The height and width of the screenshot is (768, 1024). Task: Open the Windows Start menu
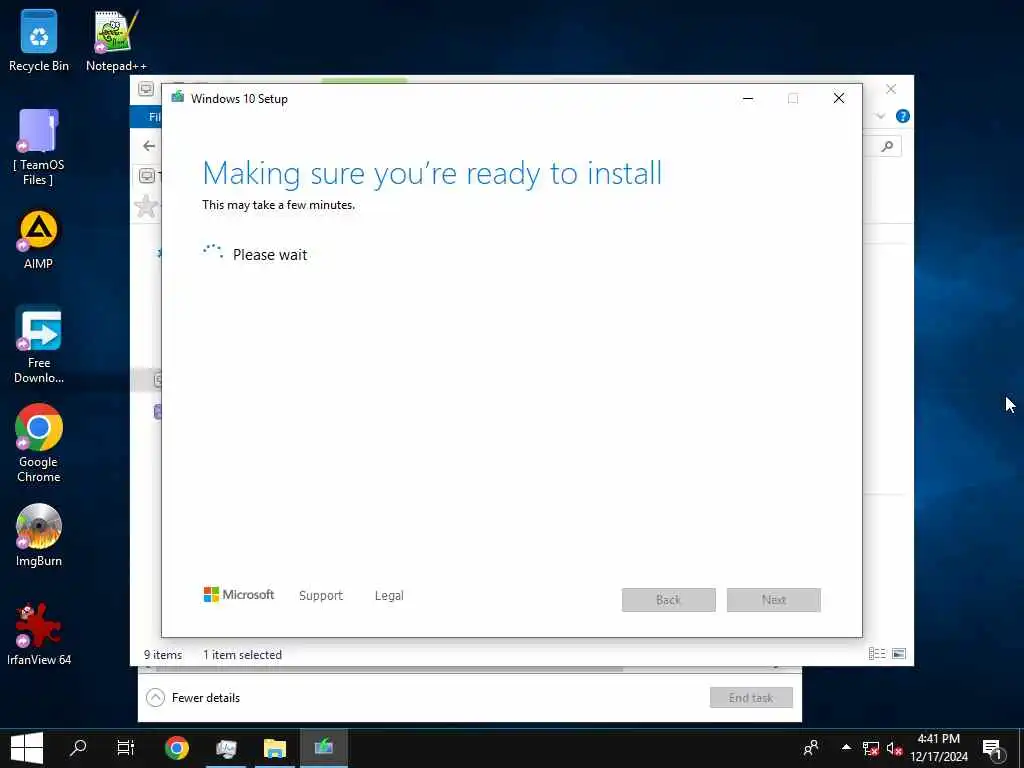26,748
